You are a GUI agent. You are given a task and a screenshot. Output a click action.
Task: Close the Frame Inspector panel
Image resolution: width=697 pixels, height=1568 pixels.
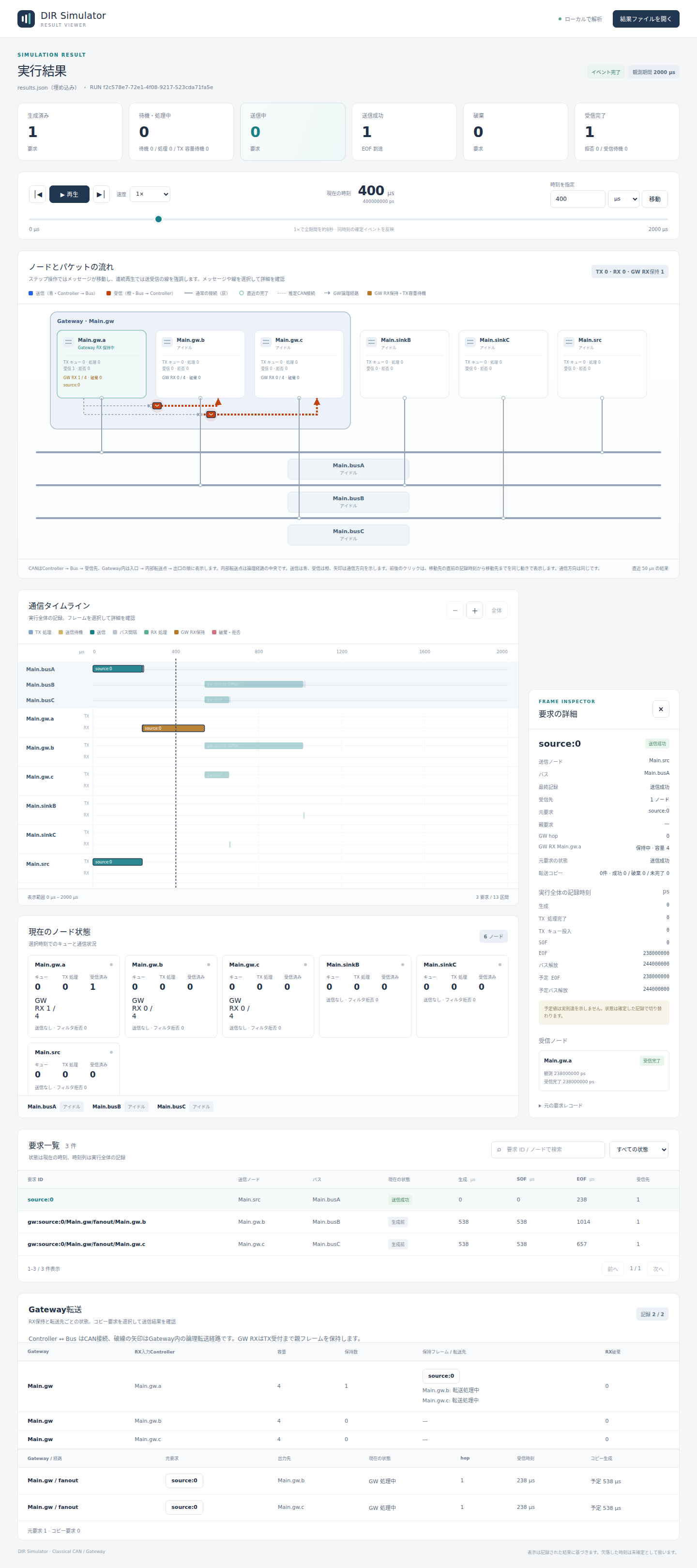(x=661, y=709)
